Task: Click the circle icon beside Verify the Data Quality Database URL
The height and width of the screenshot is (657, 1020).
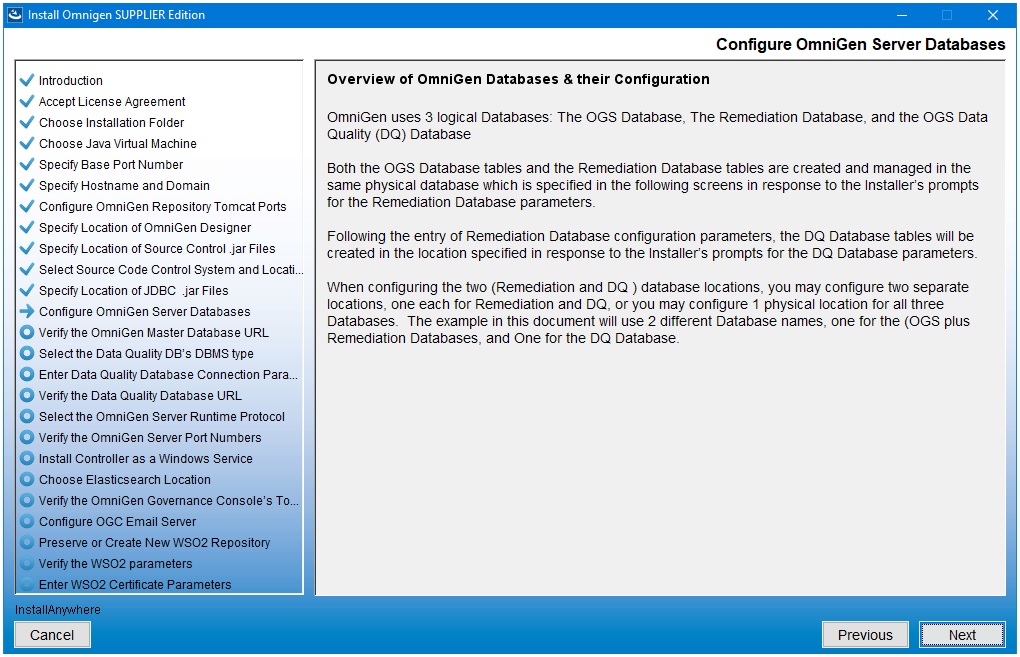Action: [27, 395]
